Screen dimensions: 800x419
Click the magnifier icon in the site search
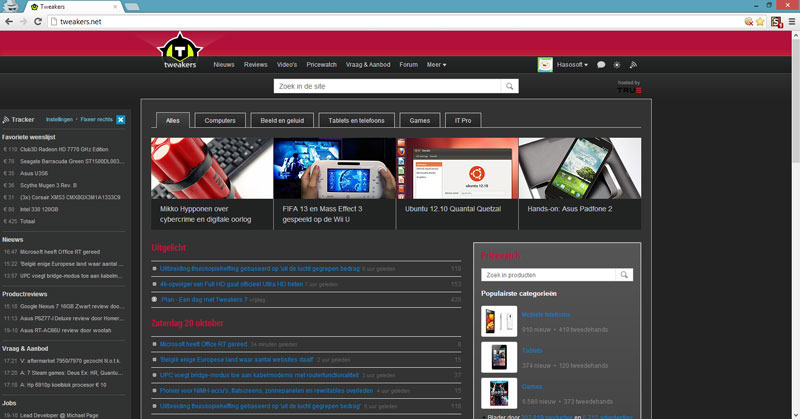[509, 86]
